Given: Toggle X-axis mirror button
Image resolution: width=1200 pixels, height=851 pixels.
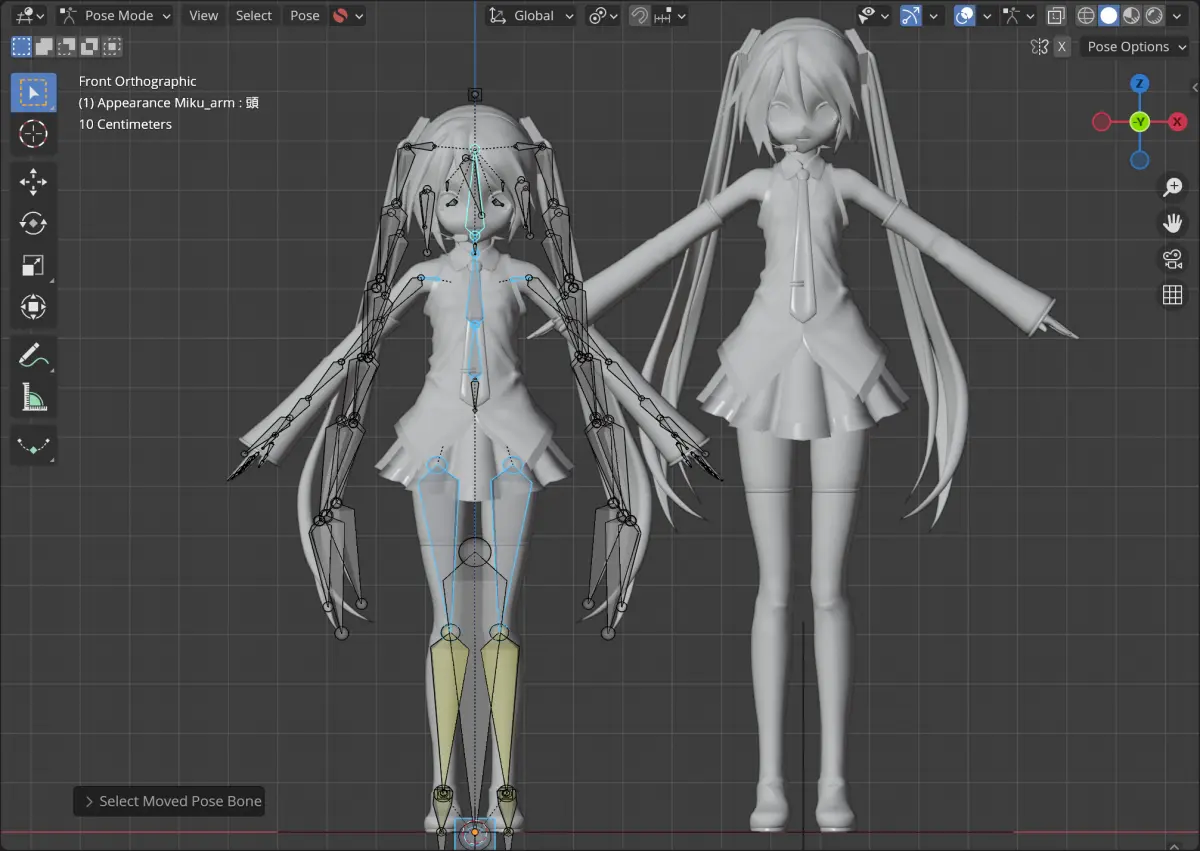Looking at the screenshot, I should [x=1062, y=46].
